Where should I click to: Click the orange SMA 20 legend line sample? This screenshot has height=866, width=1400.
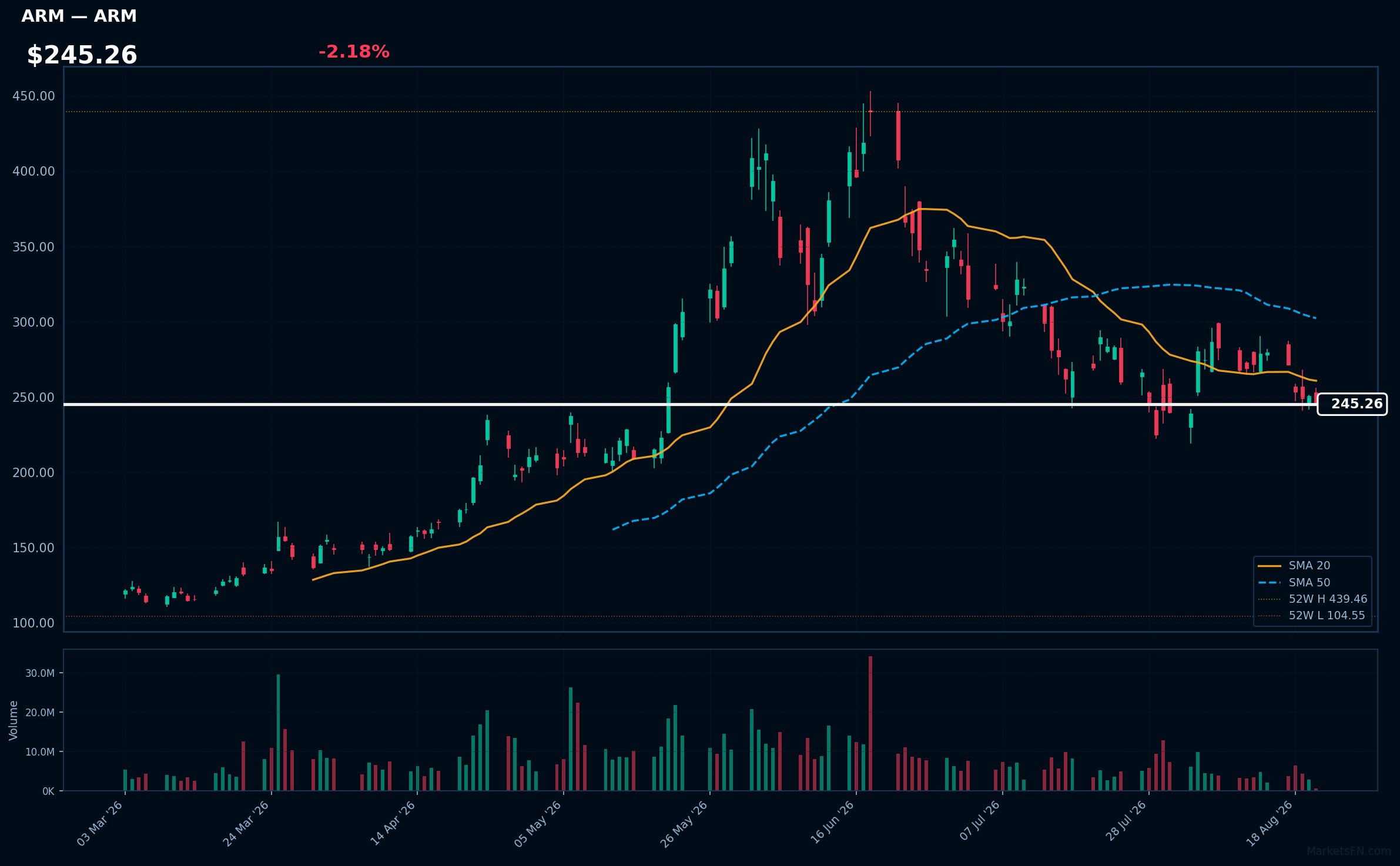click(1270, 566)
